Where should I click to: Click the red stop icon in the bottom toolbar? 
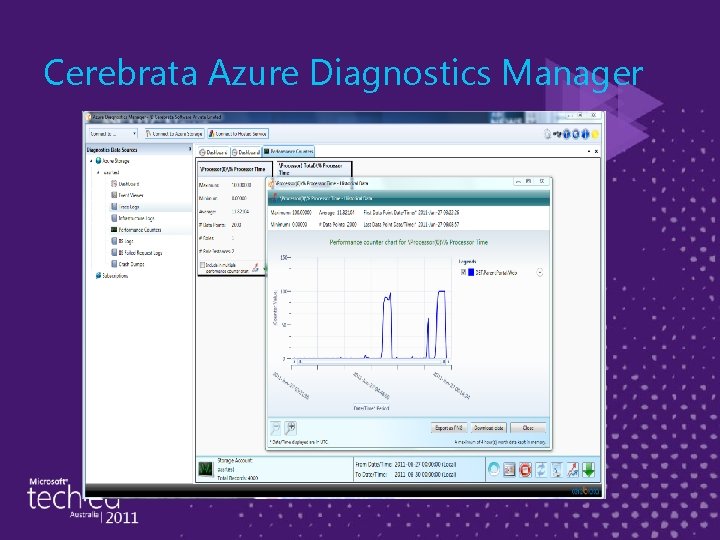pyautogui.click(x=525, y=469)
